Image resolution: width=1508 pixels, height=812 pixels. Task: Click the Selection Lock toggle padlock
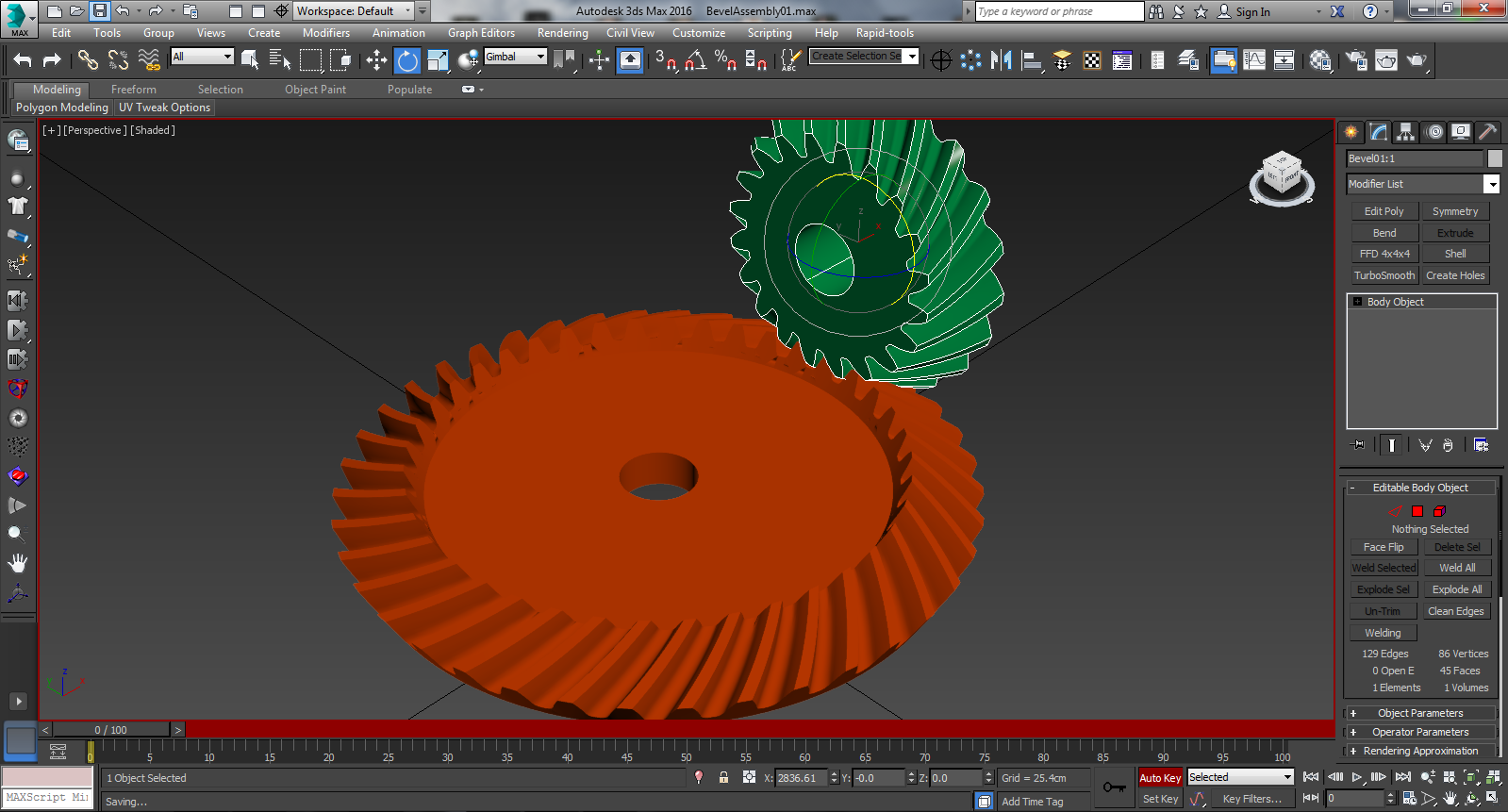pyautogui.click(x=723, y=778)
